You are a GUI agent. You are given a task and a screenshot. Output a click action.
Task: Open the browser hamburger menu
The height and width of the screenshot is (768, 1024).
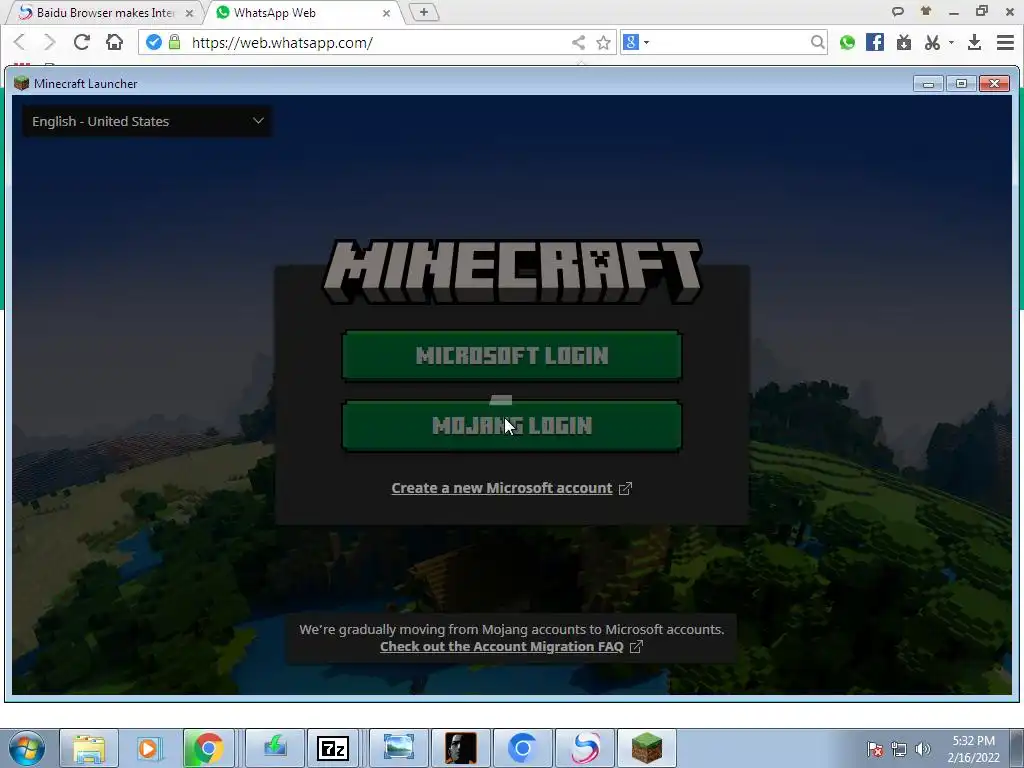1006,42
